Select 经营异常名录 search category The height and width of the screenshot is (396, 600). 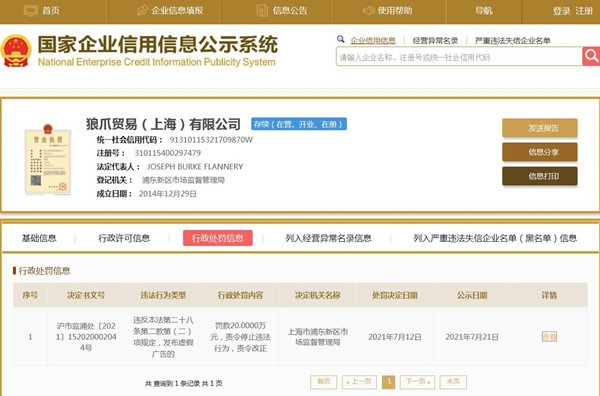pos(435,41)
